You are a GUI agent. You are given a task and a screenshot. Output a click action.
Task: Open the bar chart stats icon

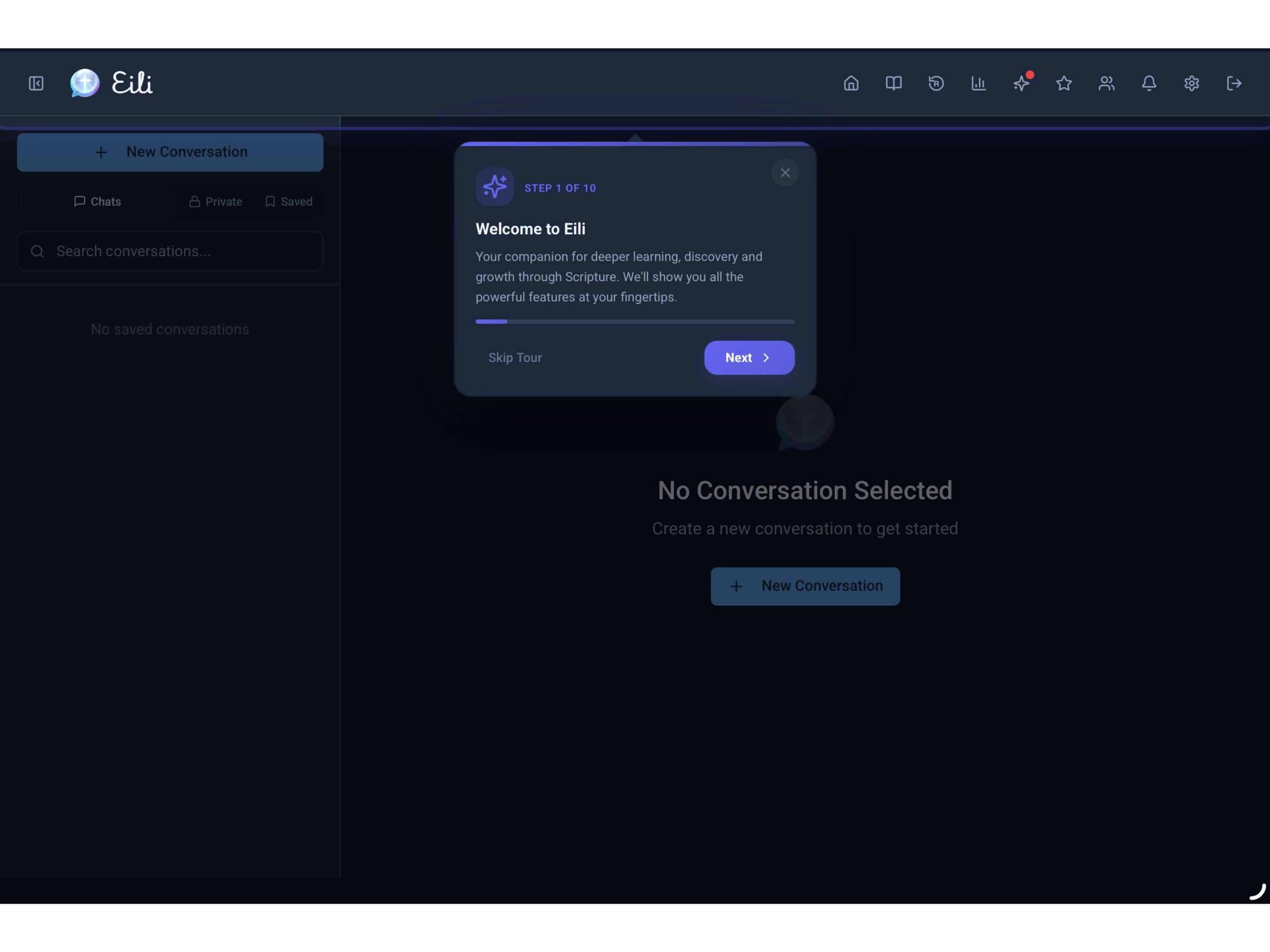[x=979, y=84]
